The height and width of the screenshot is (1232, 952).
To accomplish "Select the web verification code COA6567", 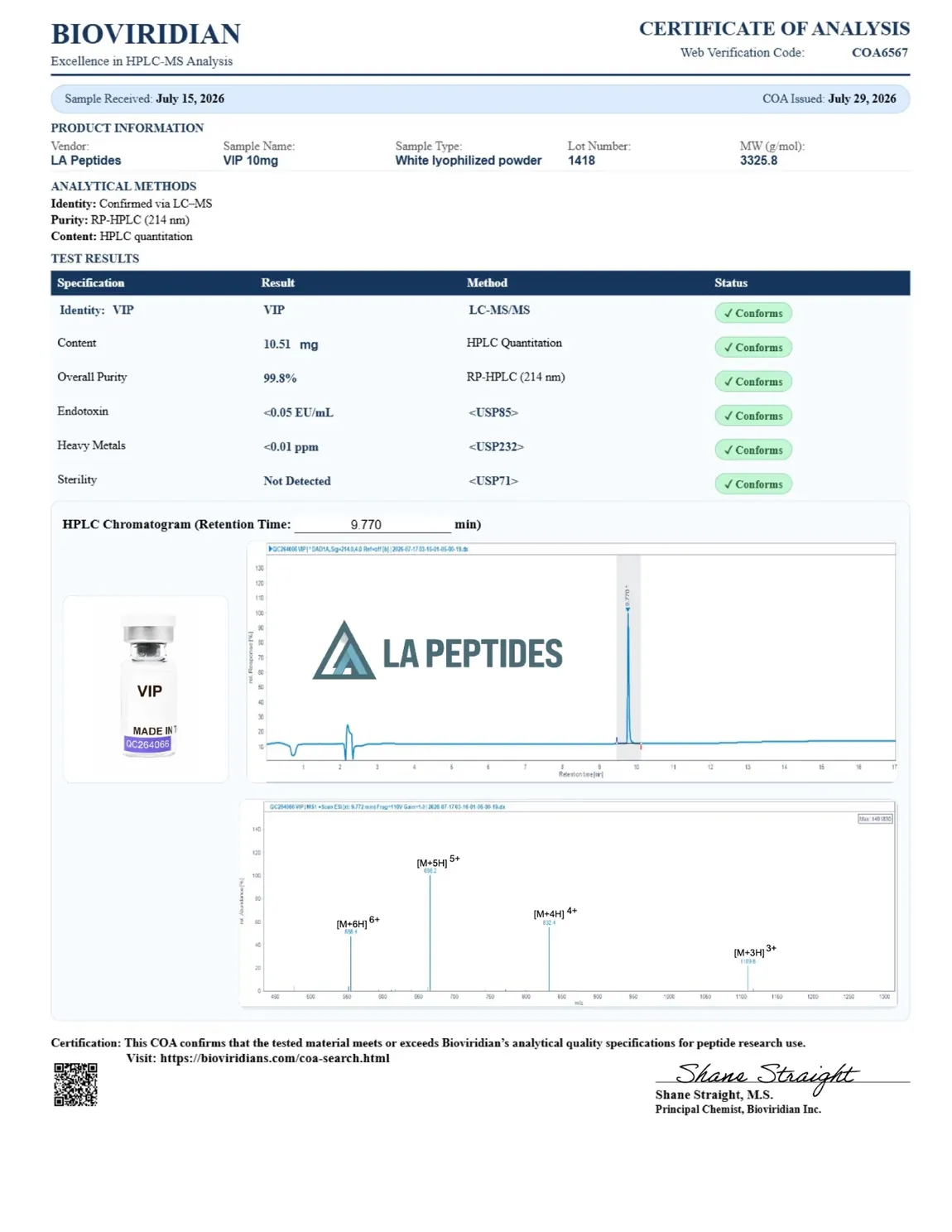I will click(879, 53).
